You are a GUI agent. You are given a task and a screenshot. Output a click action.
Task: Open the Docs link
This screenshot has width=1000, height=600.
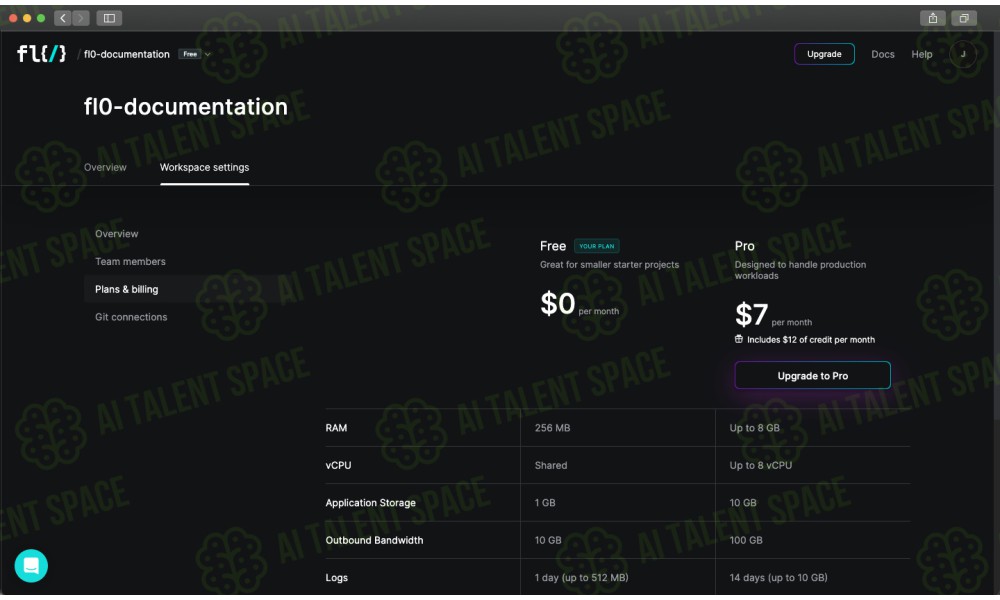pyautogui.click(x=883, y=54)
